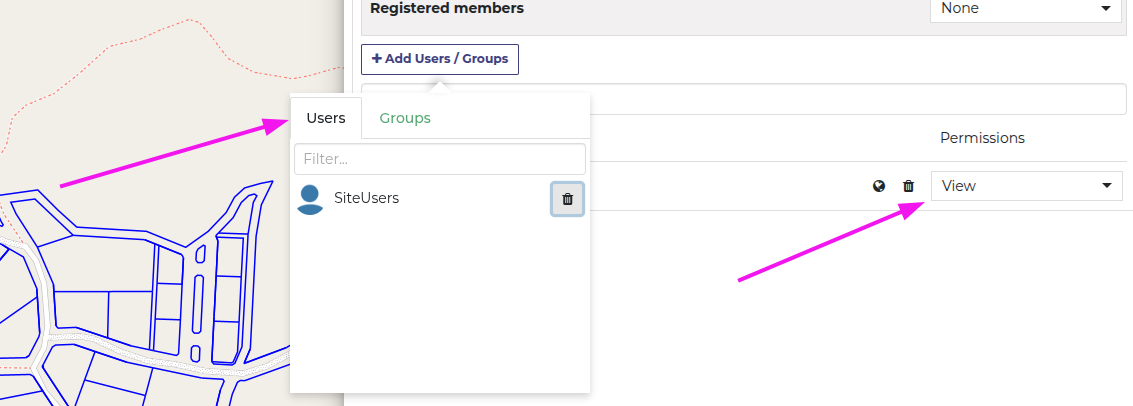Switch to the Users tab

coord(326,118)
